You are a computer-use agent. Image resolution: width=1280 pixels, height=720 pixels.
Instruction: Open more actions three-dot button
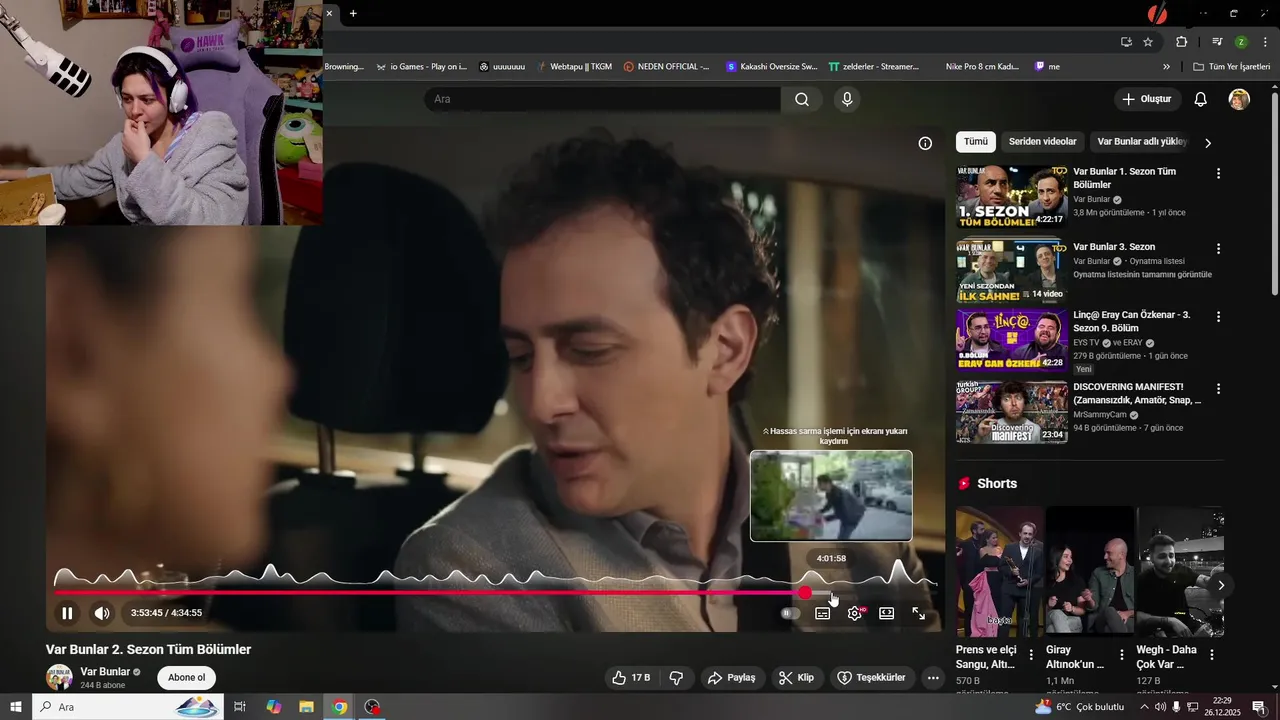933,678
